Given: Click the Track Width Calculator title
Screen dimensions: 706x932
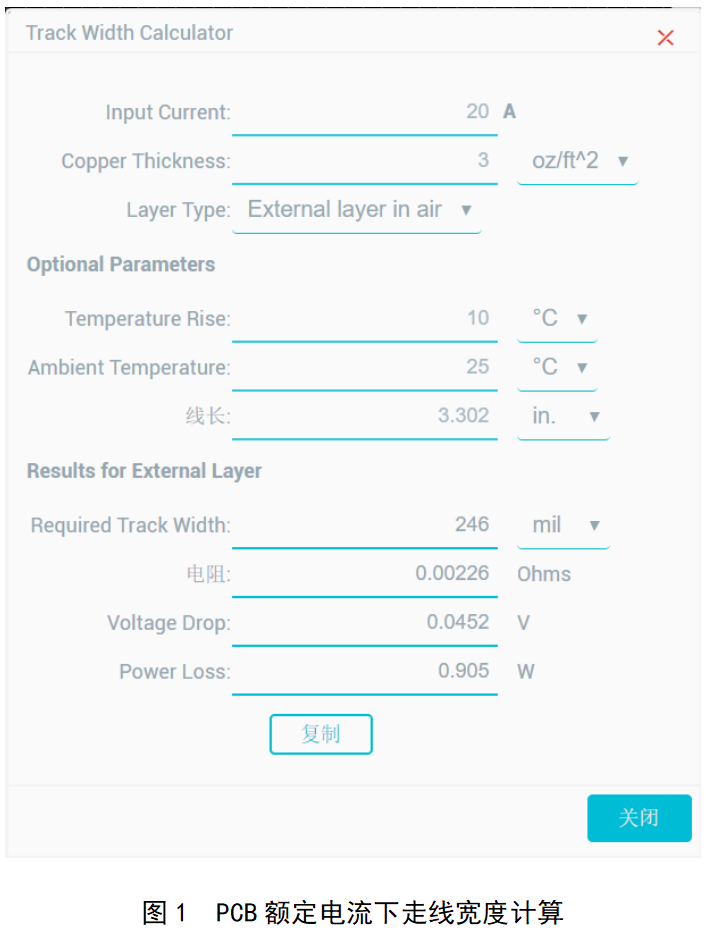Looking at the screenshot, I should pyautogui.click(x=129, y=33).
